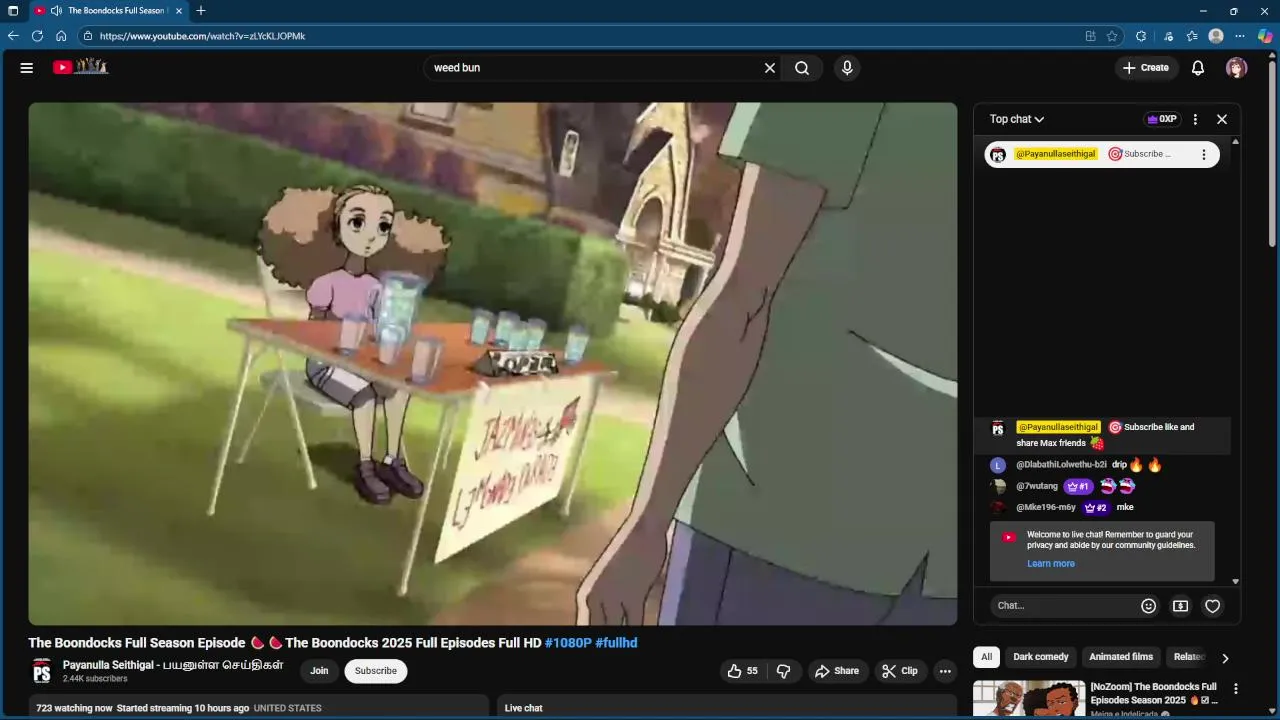Reload the page

pos(37,36)
